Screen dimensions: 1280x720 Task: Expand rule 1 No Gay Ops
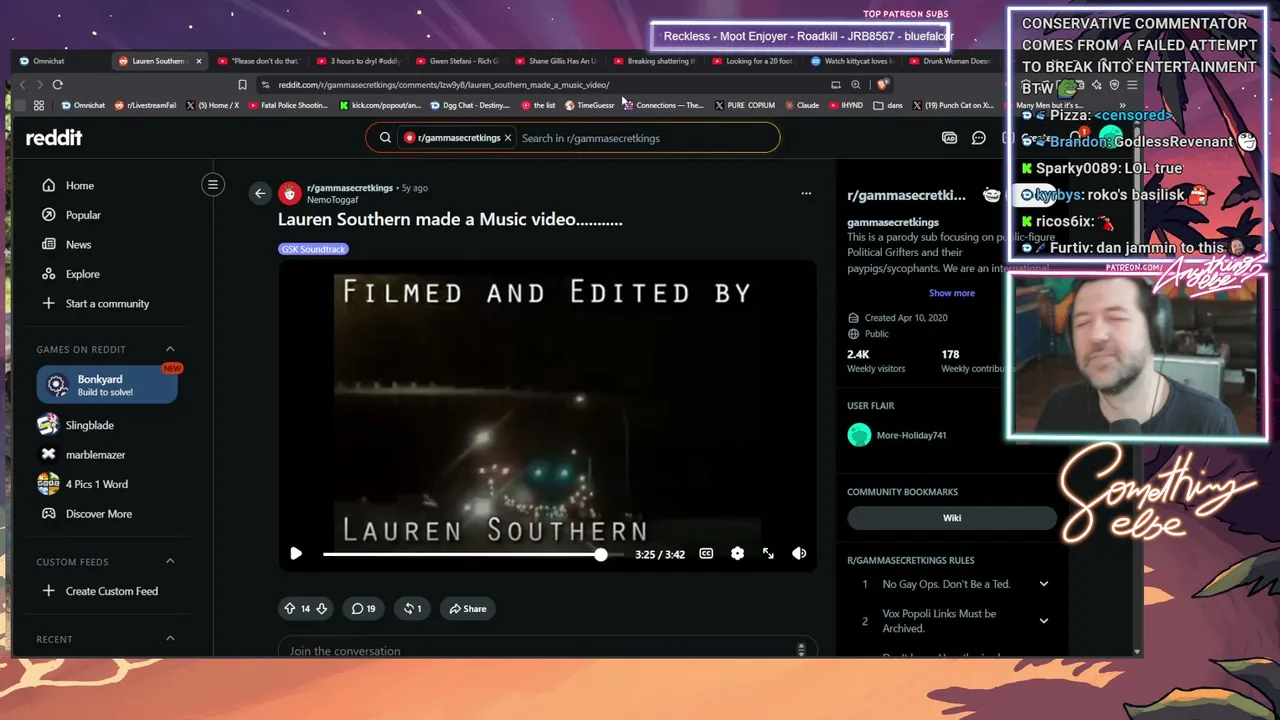coord(1043,584)
